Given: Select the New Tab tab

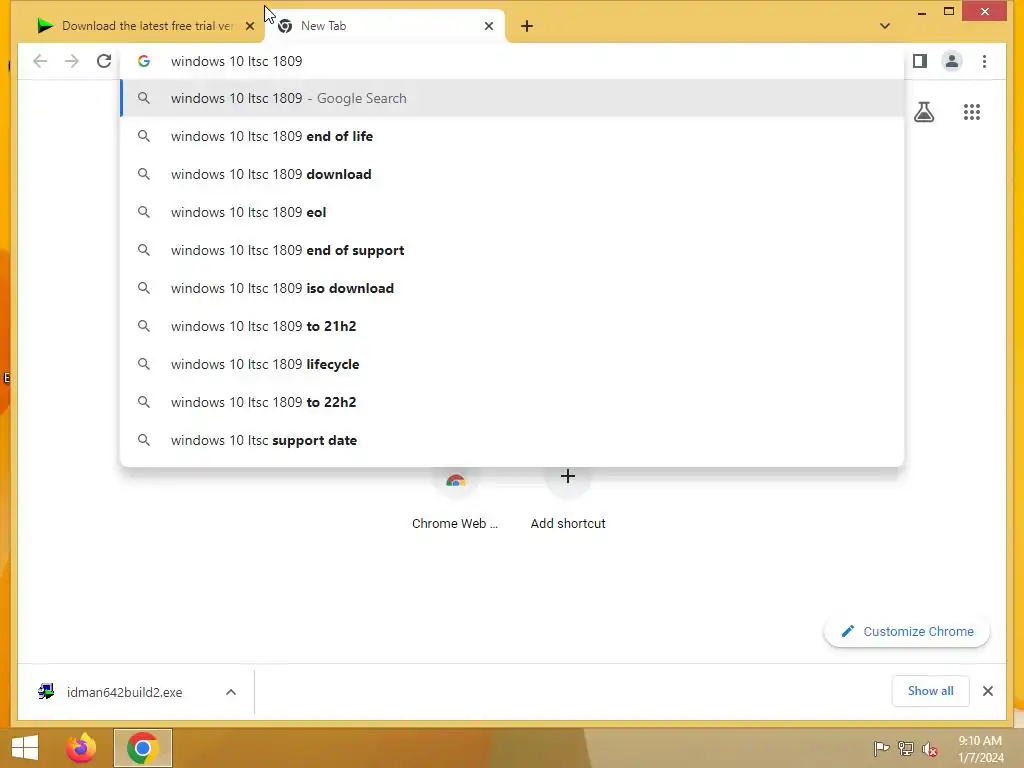Looking at the screenshot, I should click(x=385, y=26).
